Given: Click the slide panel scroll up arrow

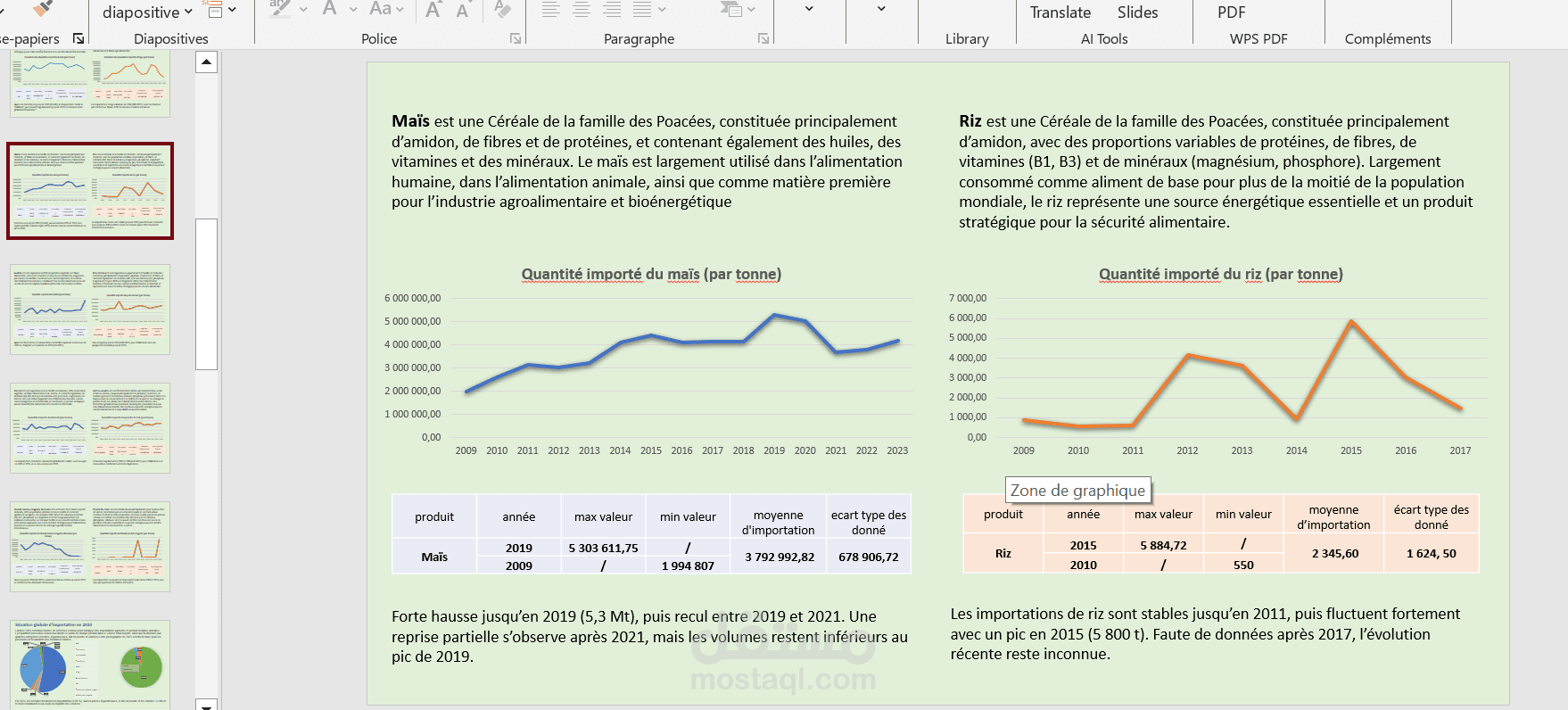Looking at the screenshot, I should [x=207, y=62].
